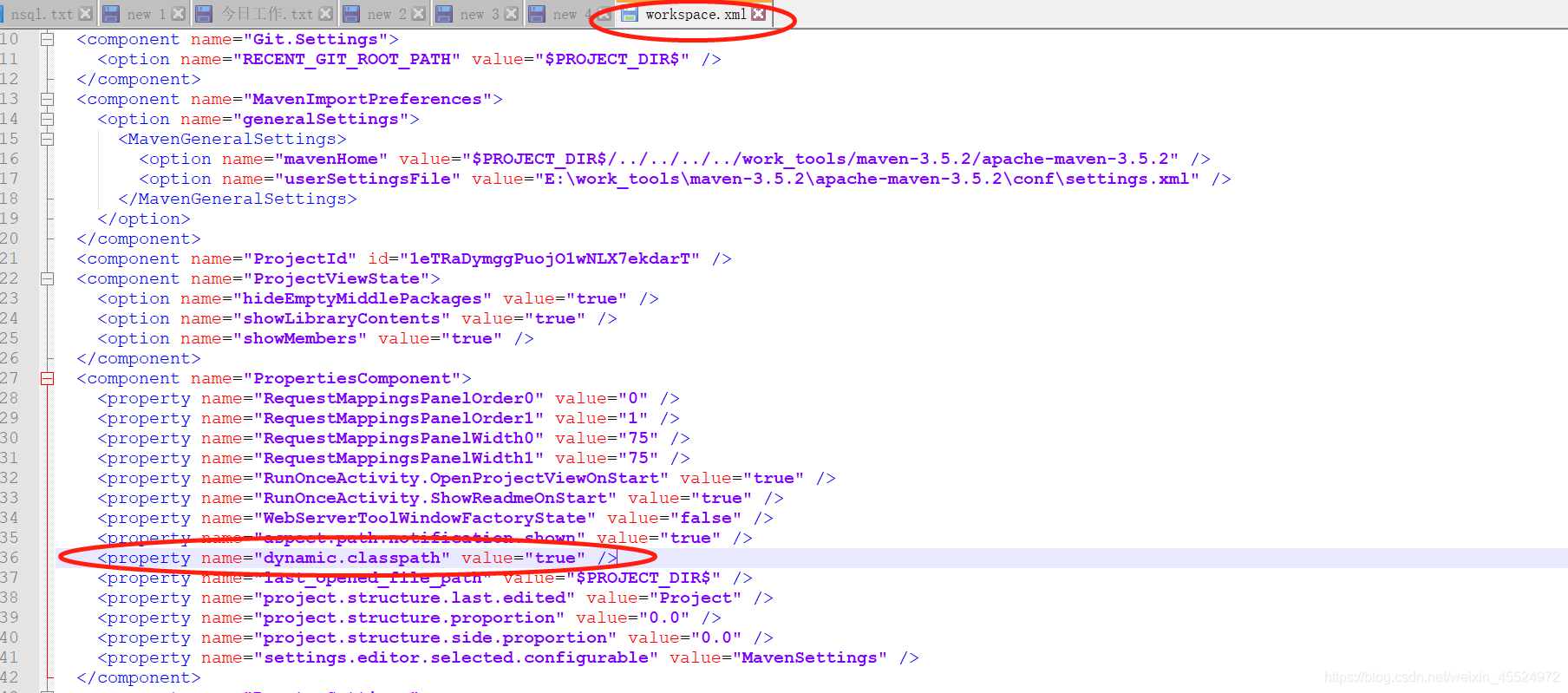Close the new 3 tab
The width and height of the screenshot is (1568, 693).
click(511, 14)
